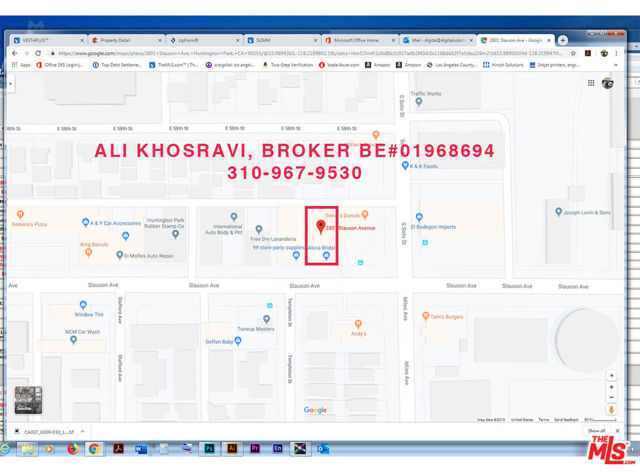The width and height of the screenshot is (640, 472).
Task: Switch to the Property Detail tab
Action: point(120,40)
